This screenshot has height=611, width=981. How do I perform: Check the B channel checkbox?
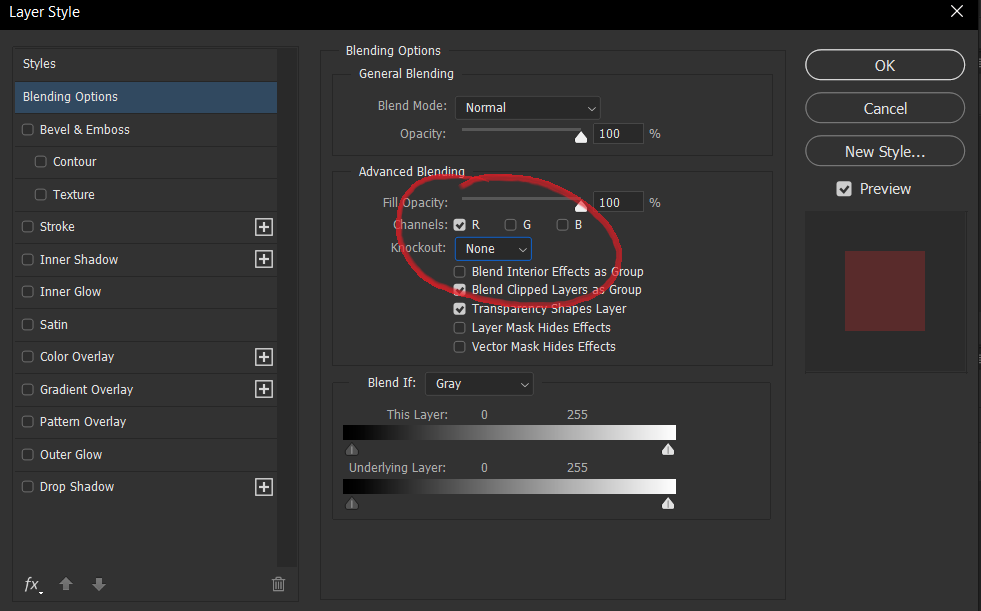point(562,225)
